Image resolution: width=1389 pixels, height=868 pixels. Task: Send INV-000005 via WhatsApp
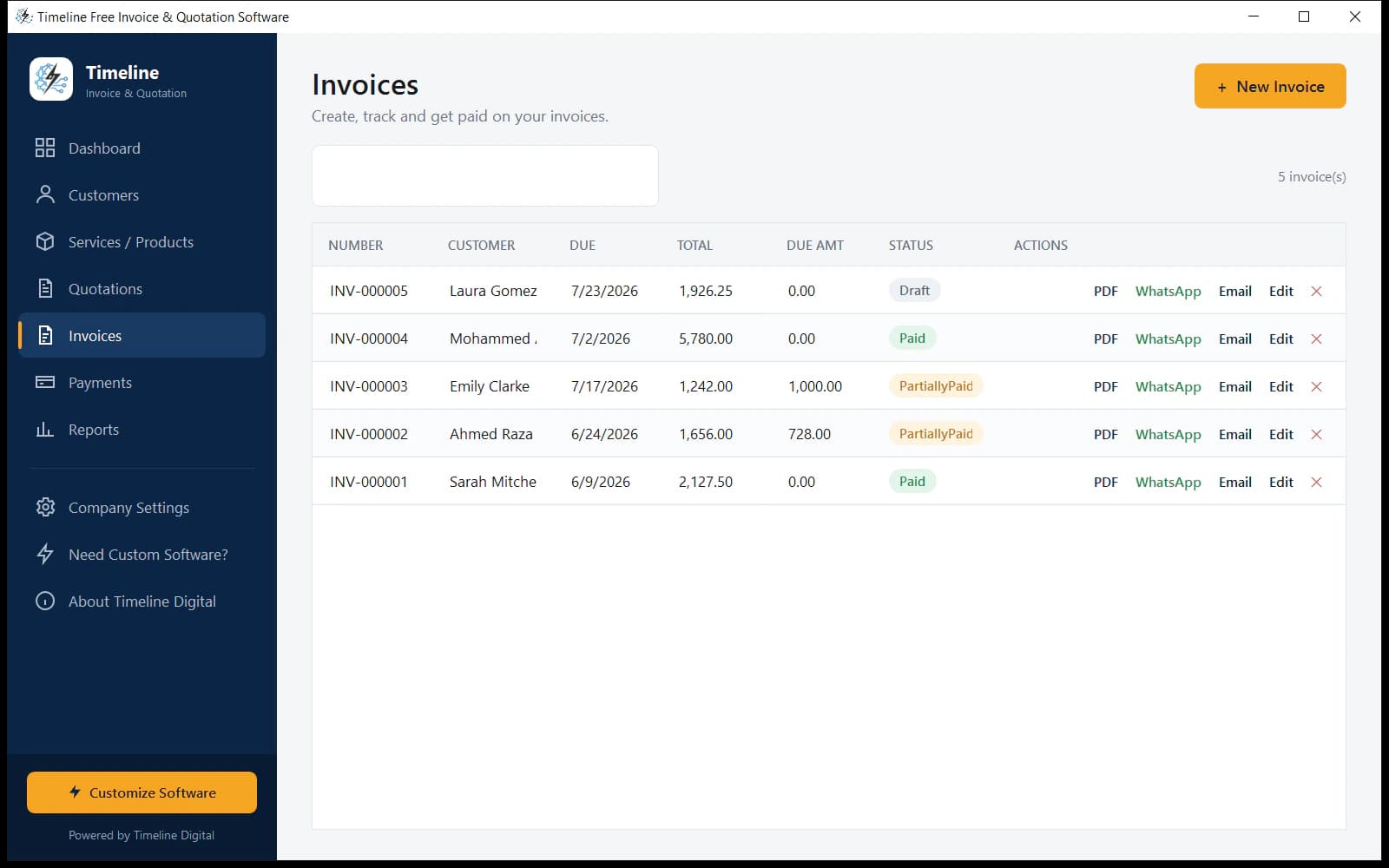click(x=1168, y=291)
